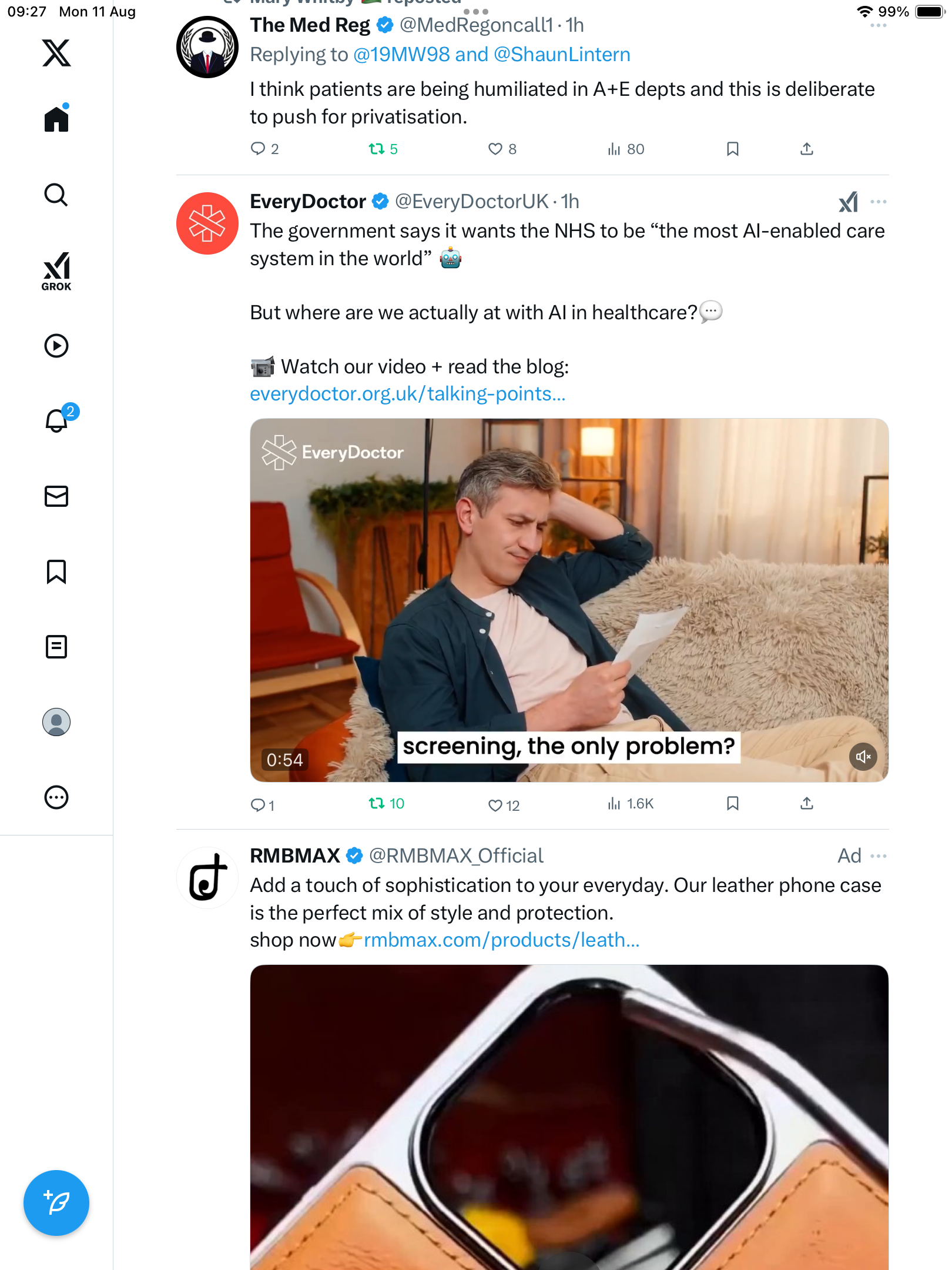
Task: Open the Lists icon in sidebar
Action: pyautogui.click(x=56, y=647)
